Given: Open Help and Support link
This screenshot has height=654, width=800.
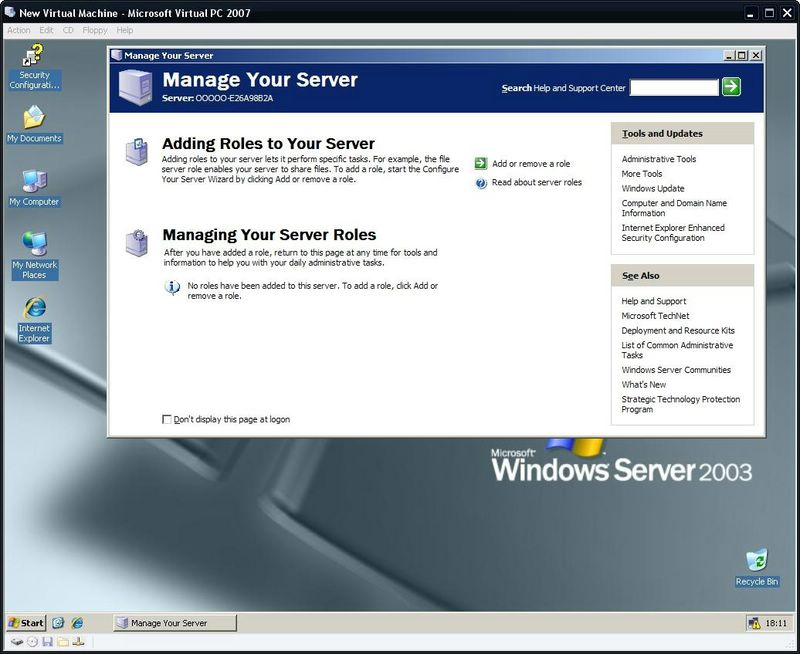Looking at the screenshot, I should point(654,301).
